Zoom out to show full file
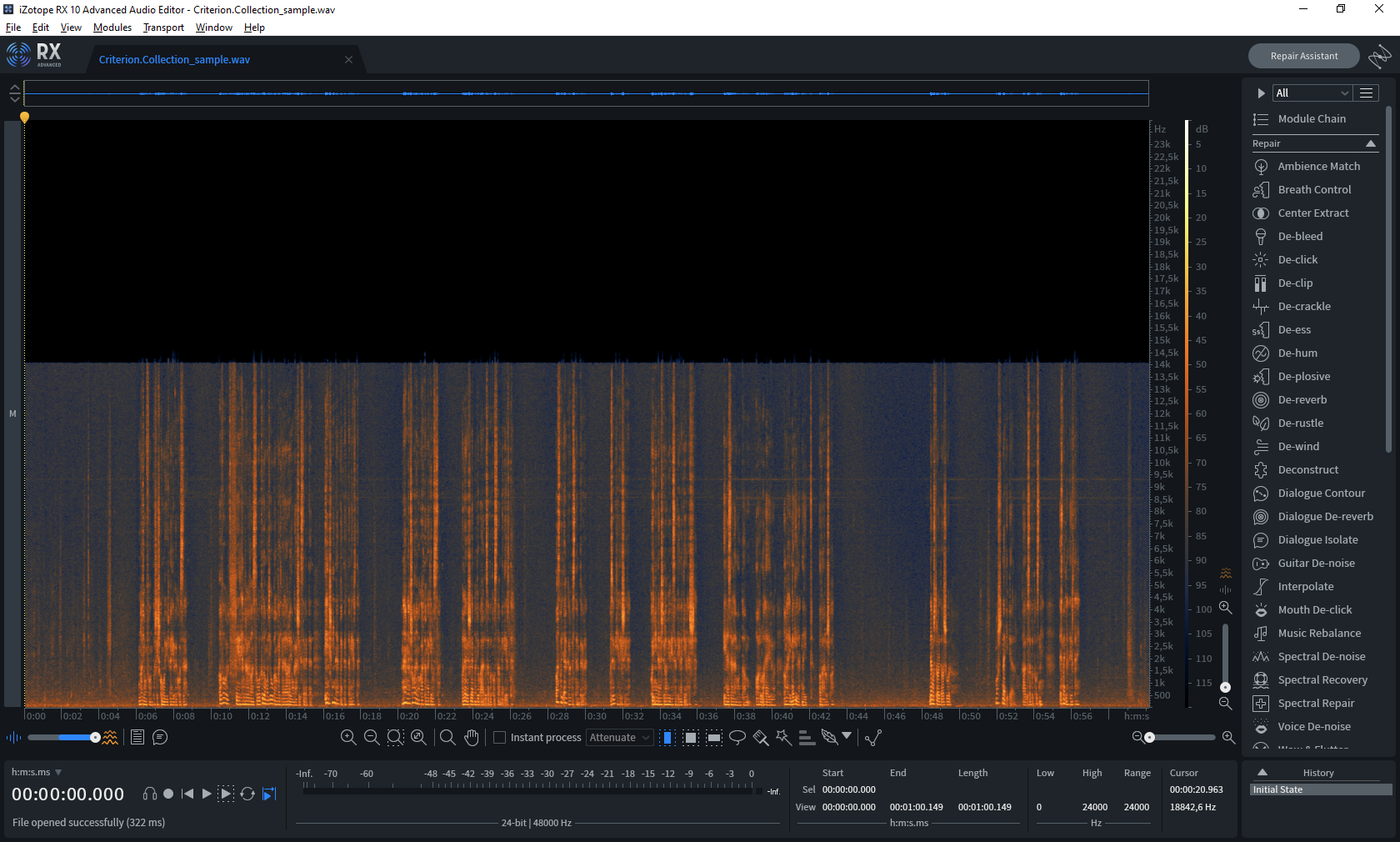This screenshot has height=842, width=1400. tap(418, 737)
